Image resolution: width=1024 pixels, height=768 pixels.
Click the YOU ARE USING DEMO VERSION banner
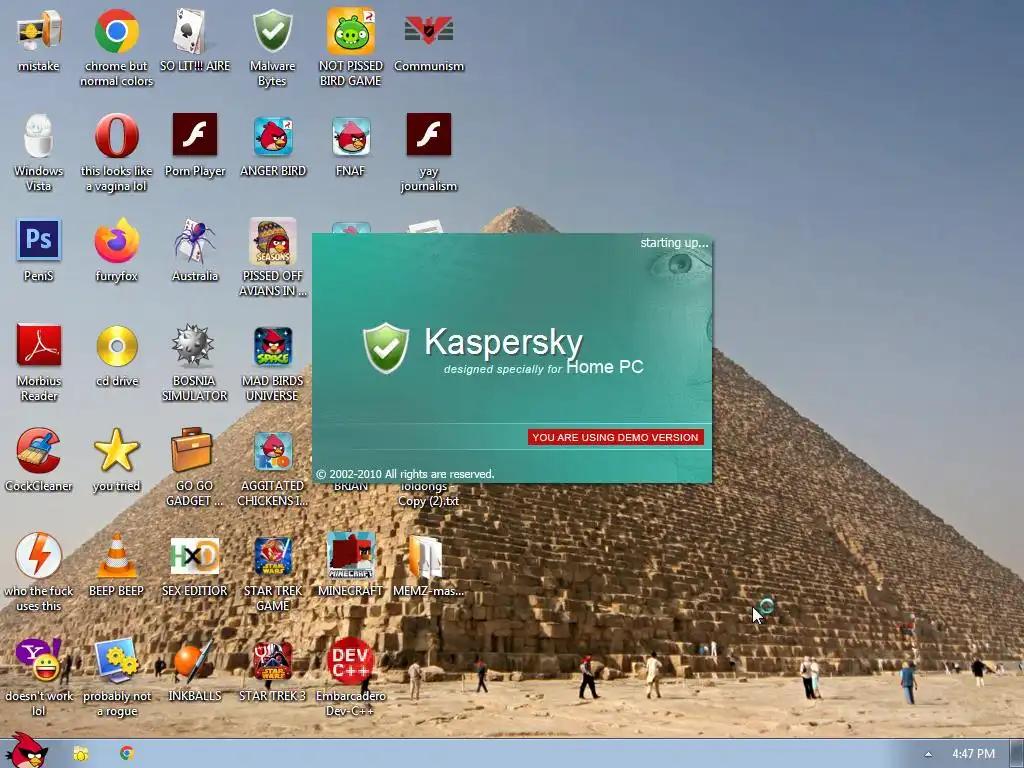point(615,437)
